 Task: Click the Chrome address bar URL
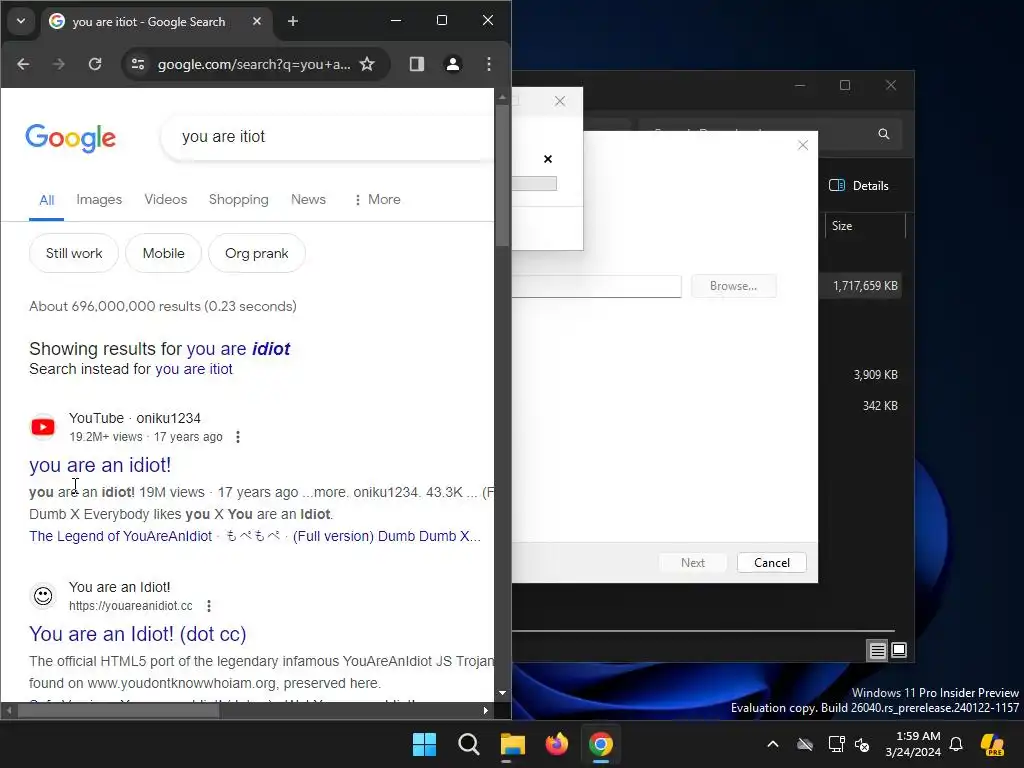254,64
